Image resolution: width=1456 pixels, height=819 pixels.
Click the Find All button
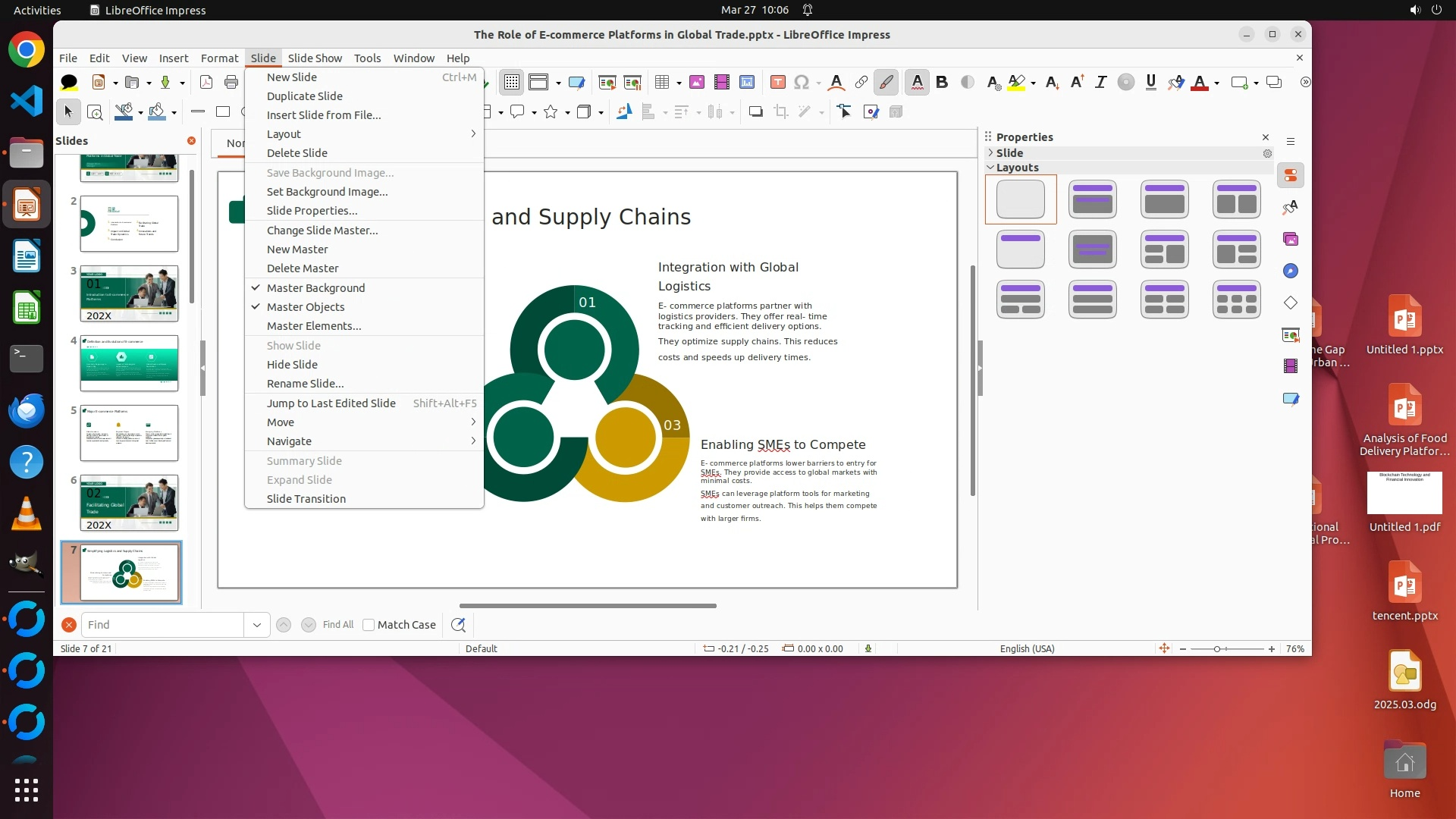click(337, 625)
